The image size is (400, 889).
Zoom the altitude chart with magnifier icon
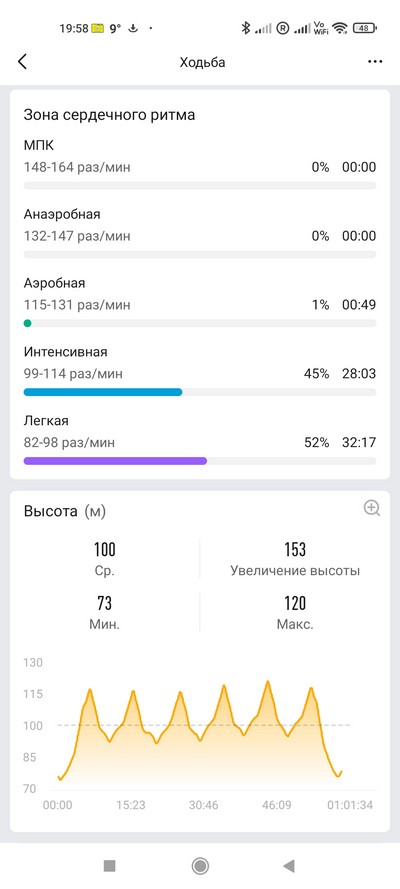click(x=372, y=508)
